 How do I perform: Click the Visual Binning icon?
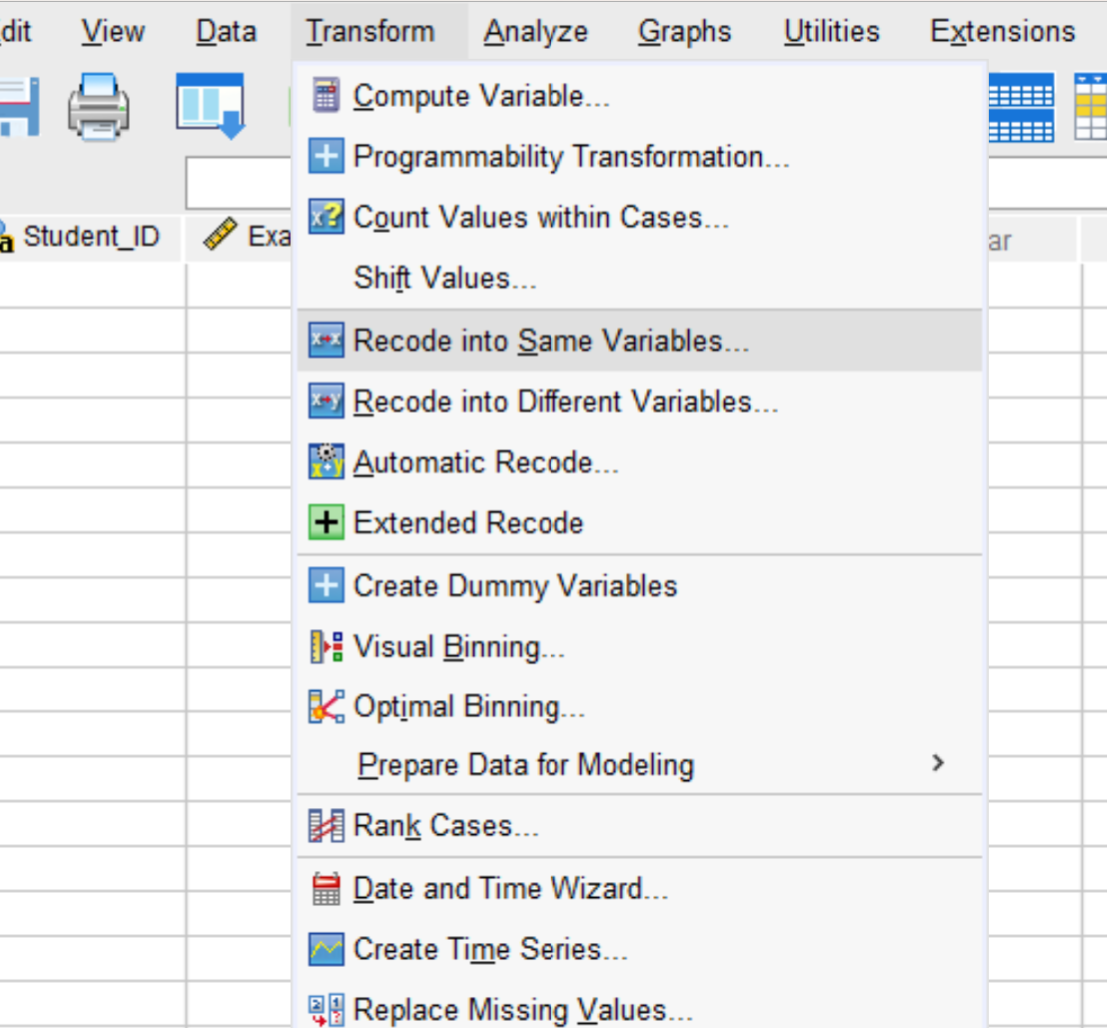(325, 646)
